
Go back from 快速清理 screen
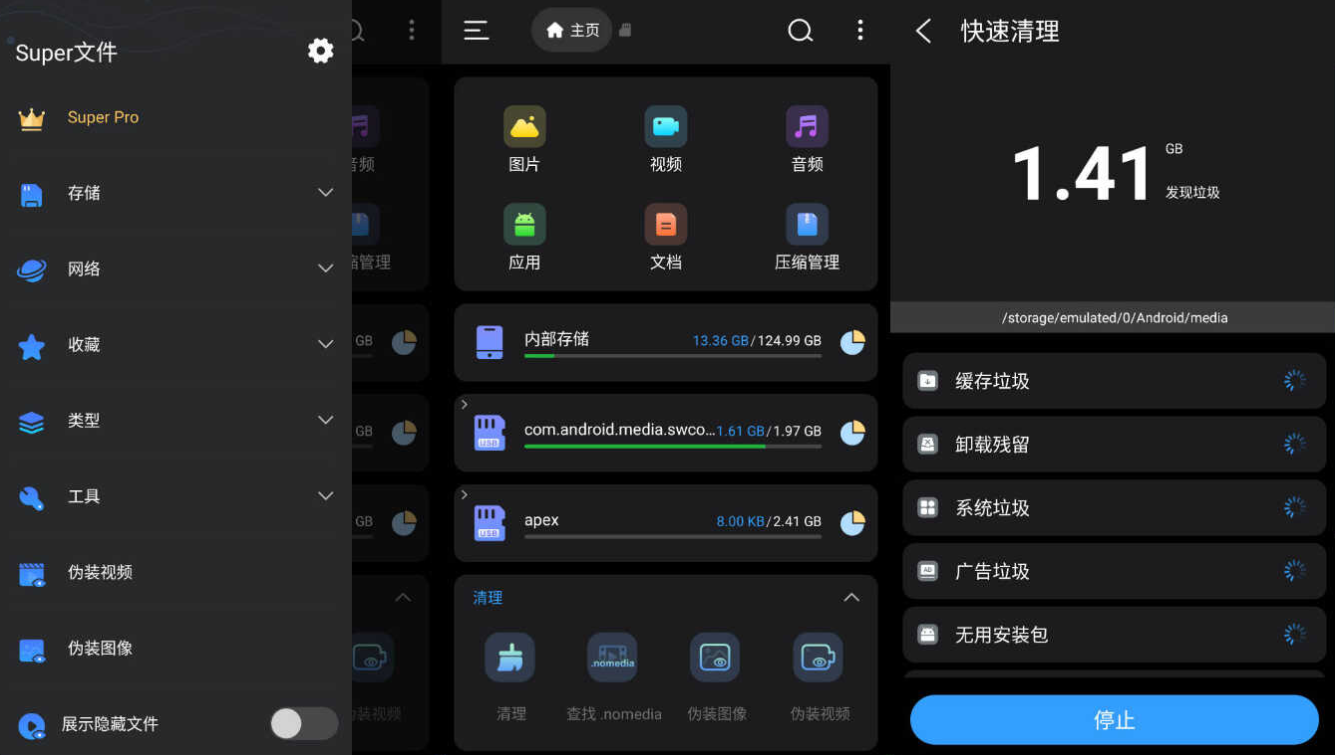(923, 31)
